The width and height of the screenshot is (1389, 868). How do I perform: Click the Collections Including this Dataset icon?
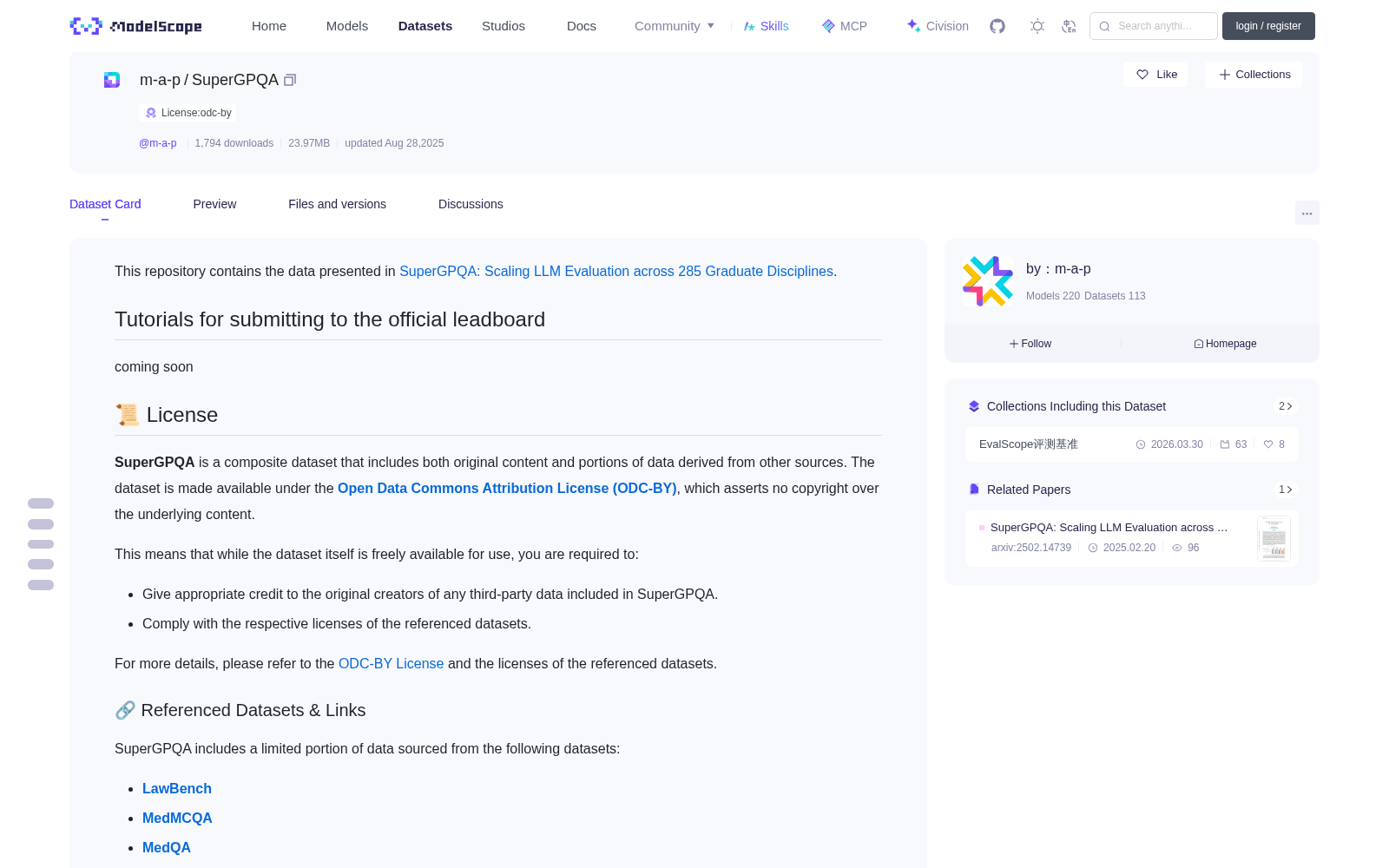pyautogui.click(x=974, y=406)
